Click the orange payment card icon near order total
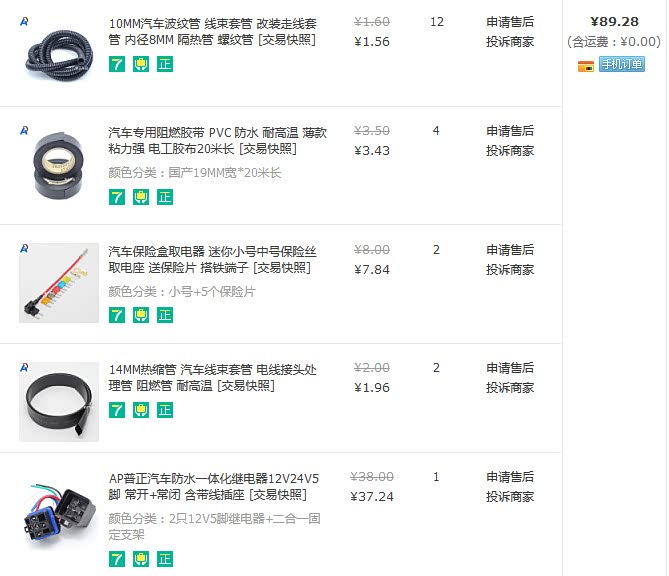669x576 pixels. [586, 66]
